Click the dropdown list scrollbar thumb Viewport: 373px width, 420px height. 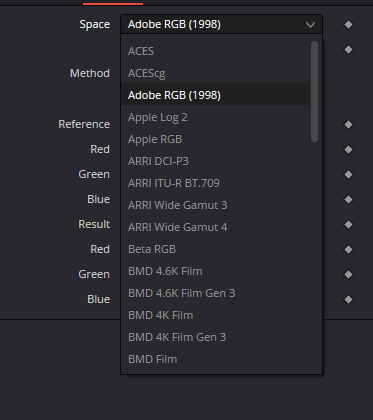pyautogui.click(x=314, y=91)
